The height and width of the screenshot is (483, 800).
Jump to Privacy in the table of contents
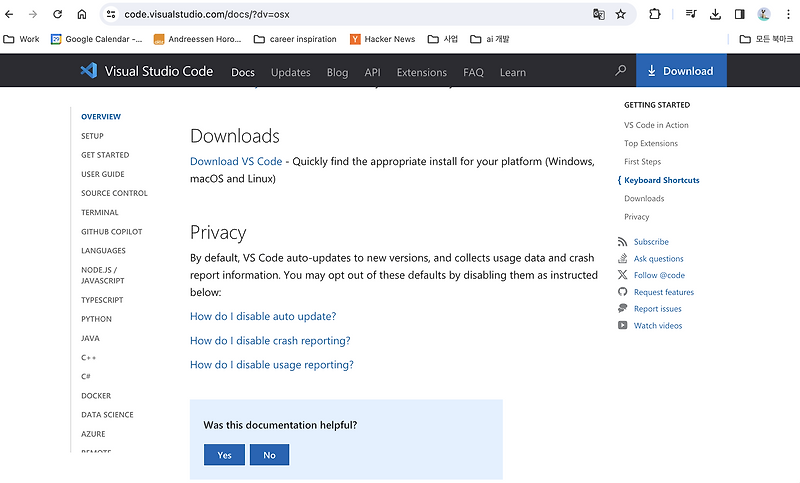637,217
